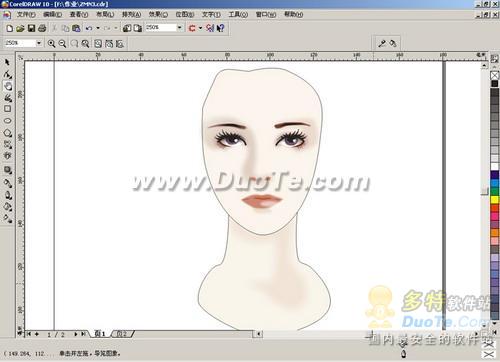
Task: Open the 查看(V) menu
Action: click(x=79, y=15)
